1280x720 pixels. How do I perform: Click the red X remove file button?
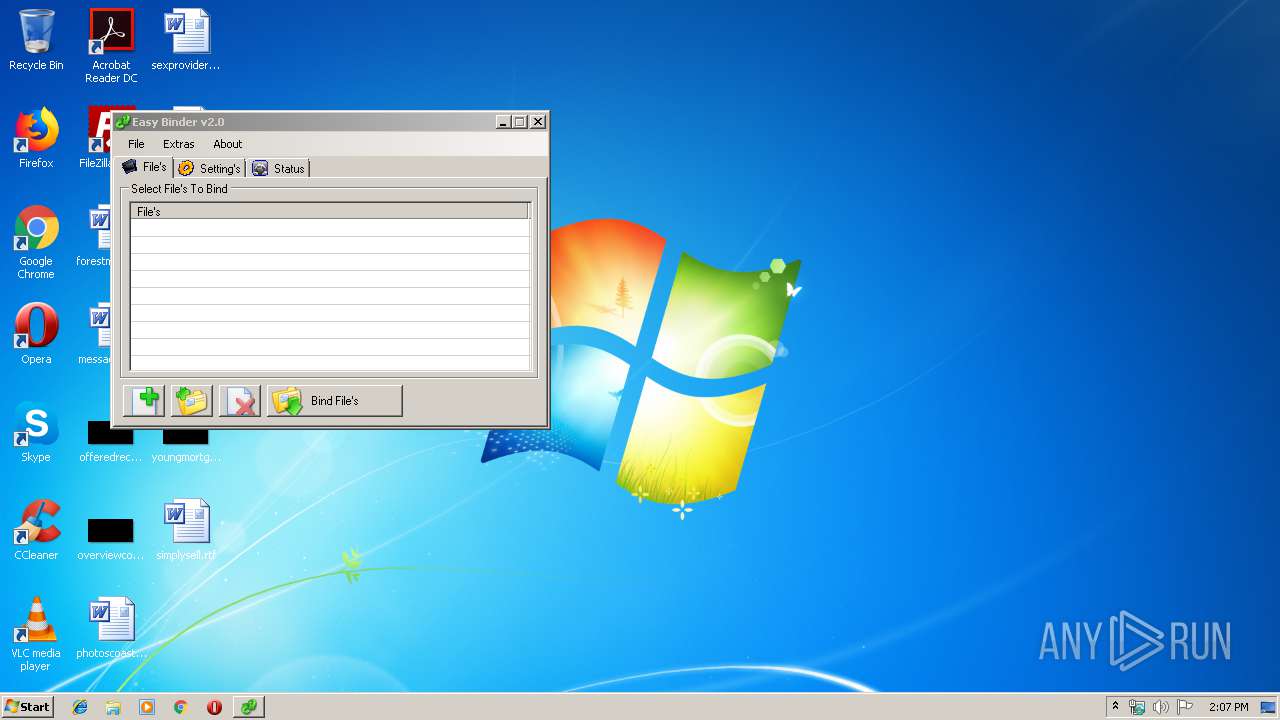[240, 401]
